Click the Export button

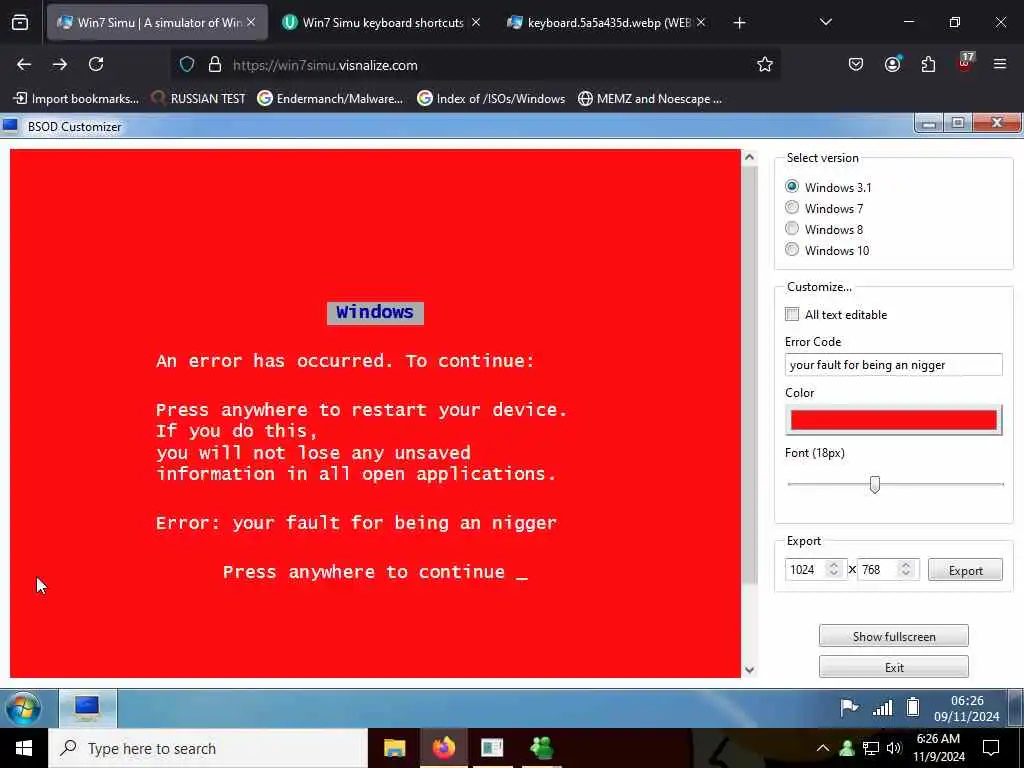(x=965, y=570)
